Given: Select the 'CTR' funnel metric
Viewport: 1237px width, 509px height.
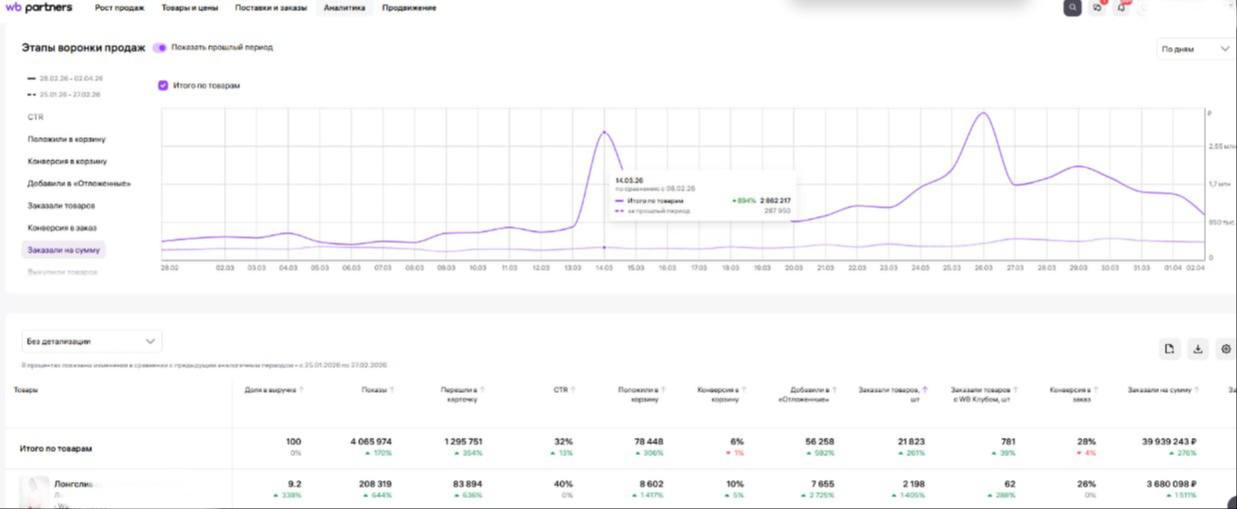Looking at the screenshot, I should (36, 117).
